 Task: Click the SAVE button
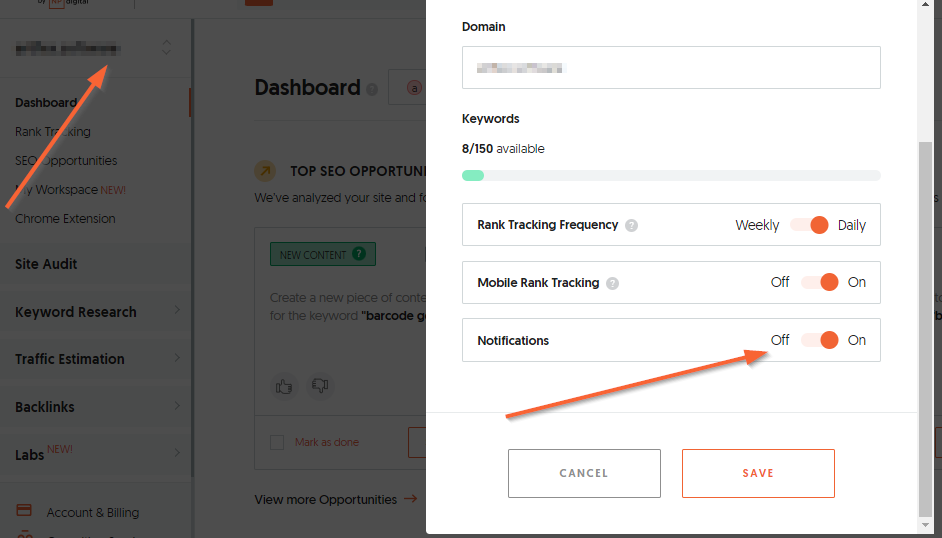coord(758,473)
